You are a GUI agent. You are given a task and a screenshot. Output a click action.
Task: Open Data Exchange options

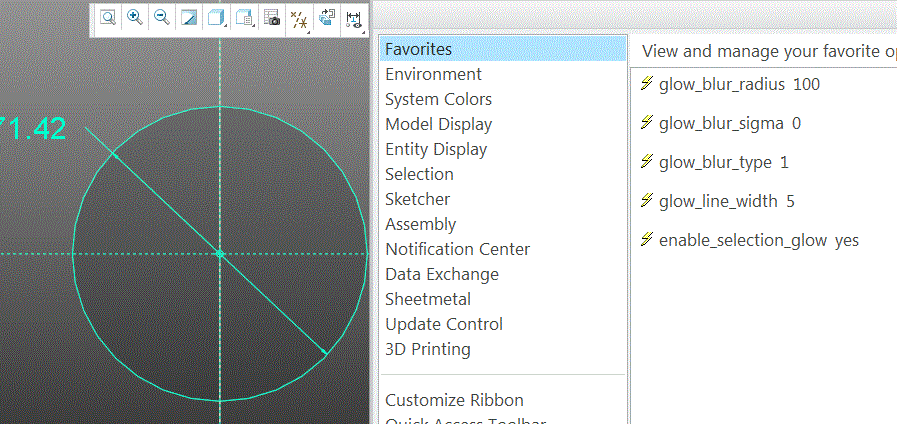click(442, 274)
